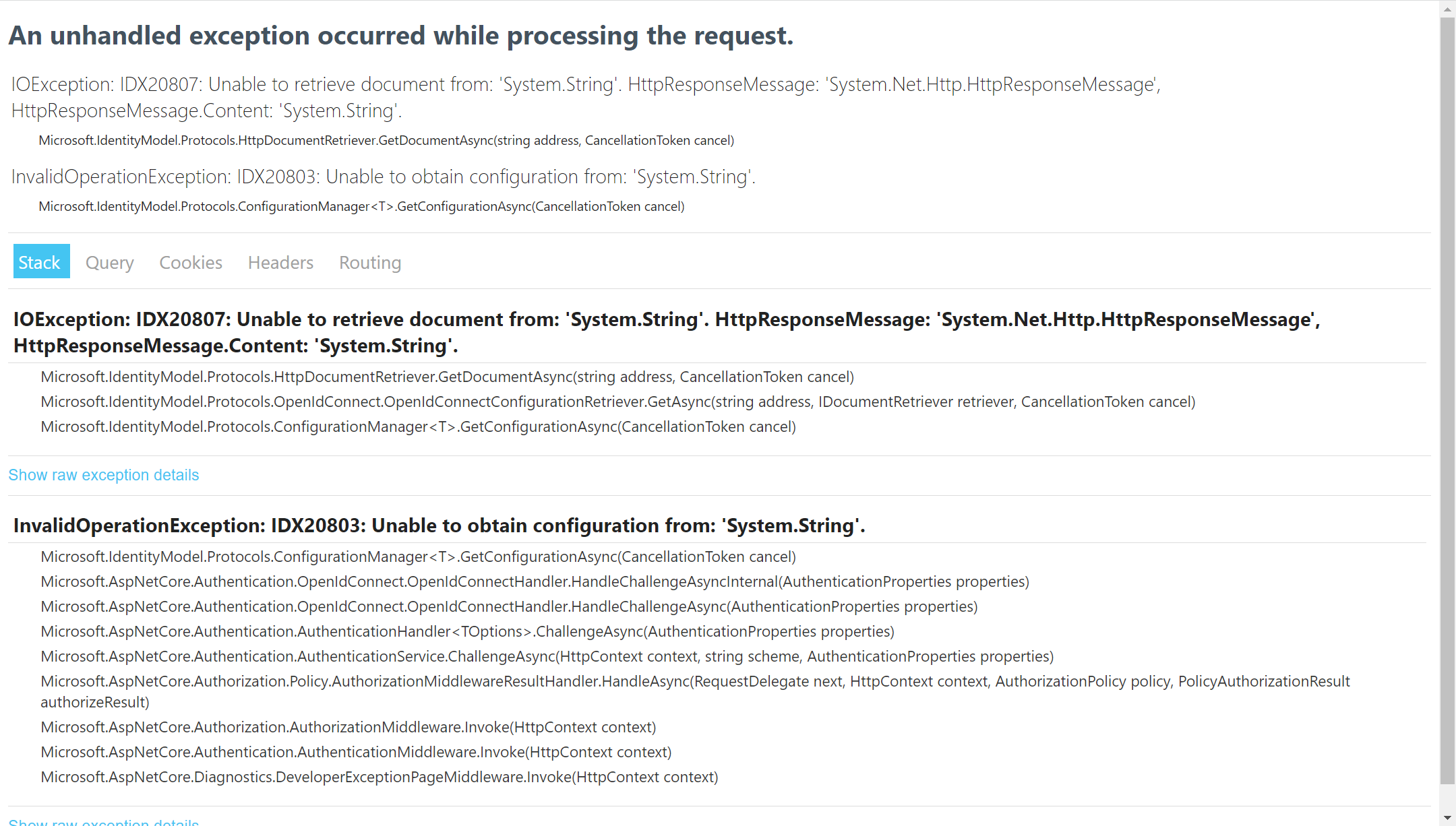
Task: Click the AuthorizationMiddleware.Invoke stack frame
Action: coord(348,727)
